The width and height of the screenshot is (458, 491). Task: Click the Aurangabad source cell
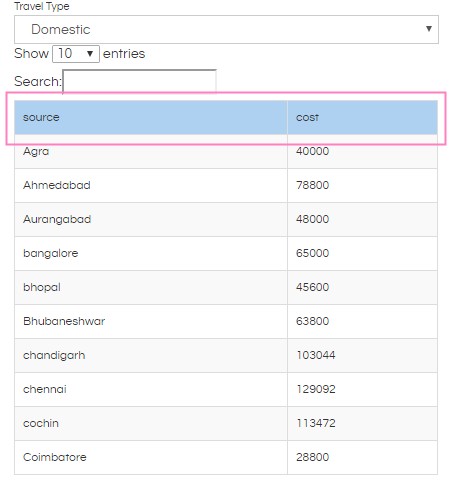point(151,220)
